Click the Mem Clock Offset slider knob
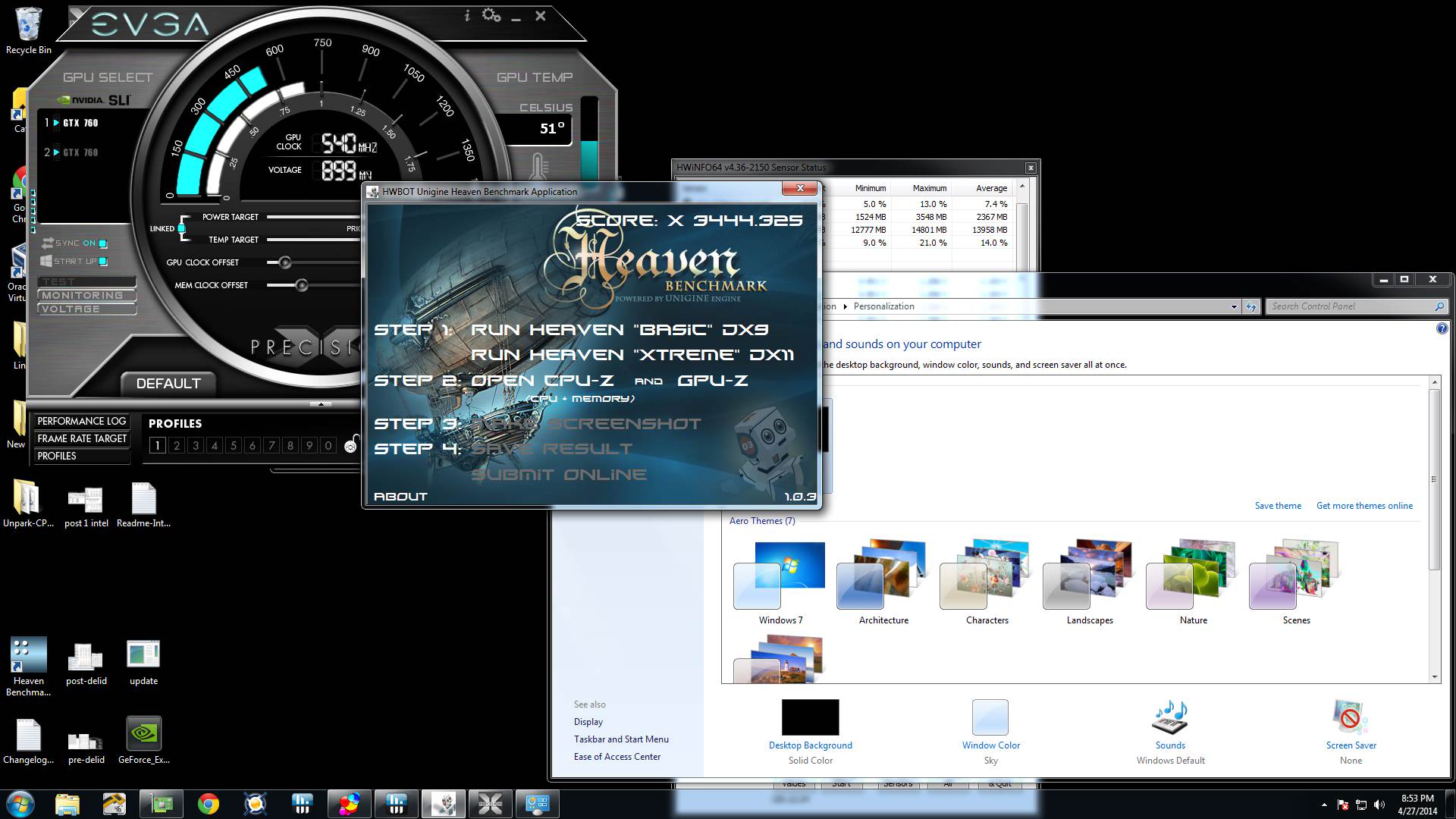This screenshot has height=819, width=1456. [x=301, y=285]
